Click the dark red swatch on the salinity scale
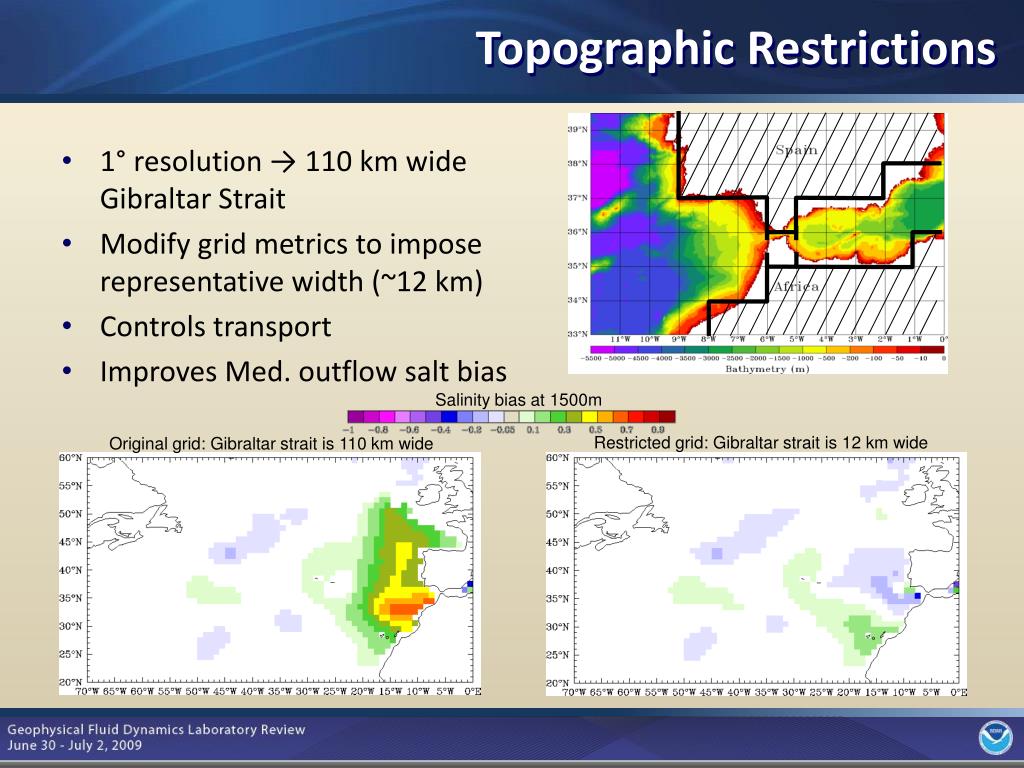Image resolution: width=1024 pixels, height=768 pixels. point(667,417)
